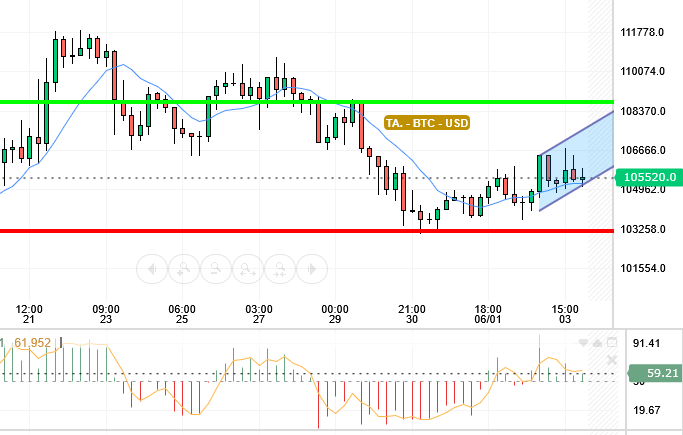The width and height of the screenshot is (683, 435).
Task: Click the 110074.0 price axis label
Action: click(642, 71)
